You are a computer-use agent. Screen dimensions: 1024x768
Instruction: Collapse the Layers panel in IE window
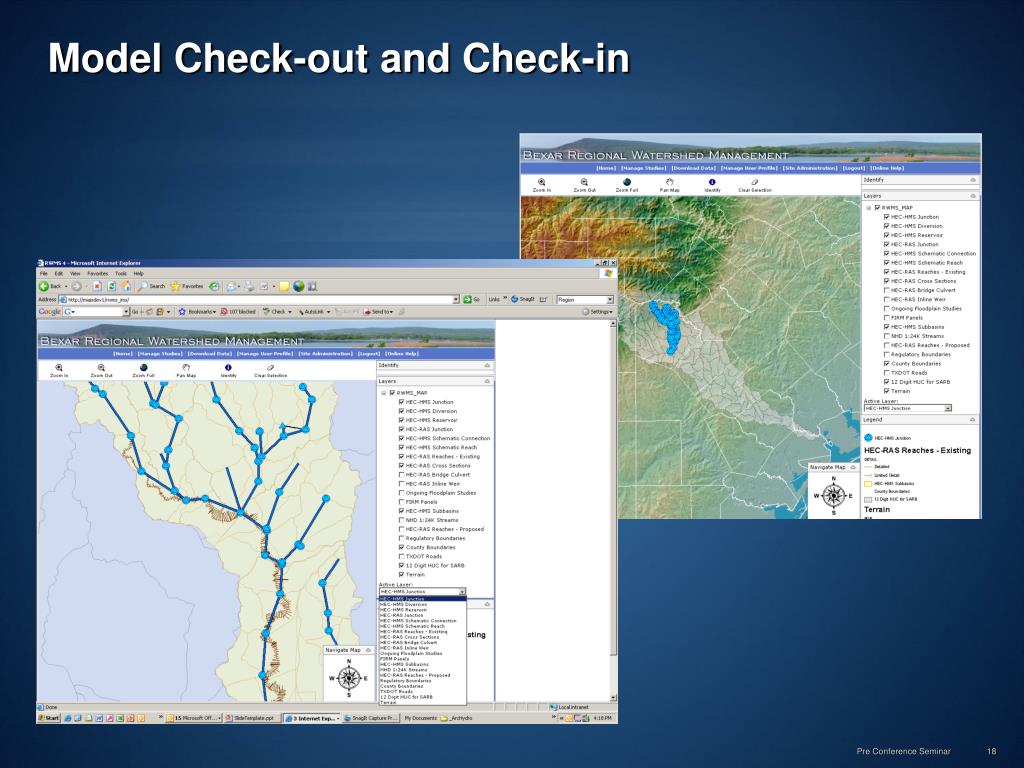pyautogui.click(x=487, y=381)
